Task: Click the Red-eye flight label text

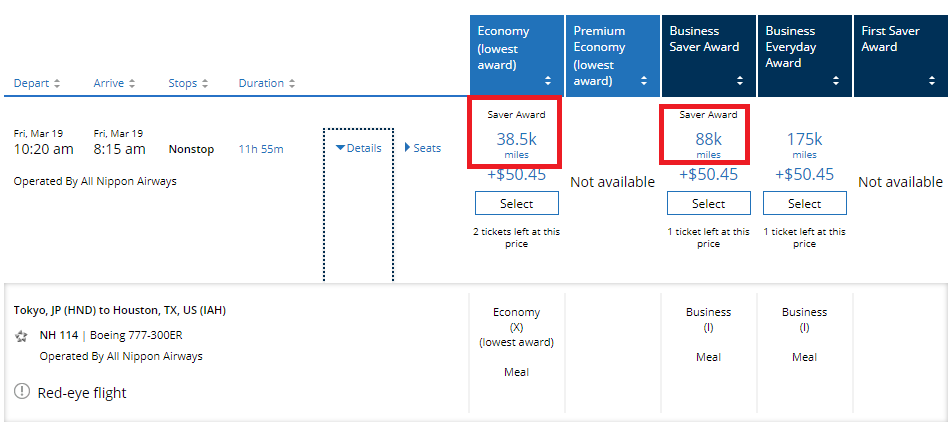Action: tap(82, 393)
